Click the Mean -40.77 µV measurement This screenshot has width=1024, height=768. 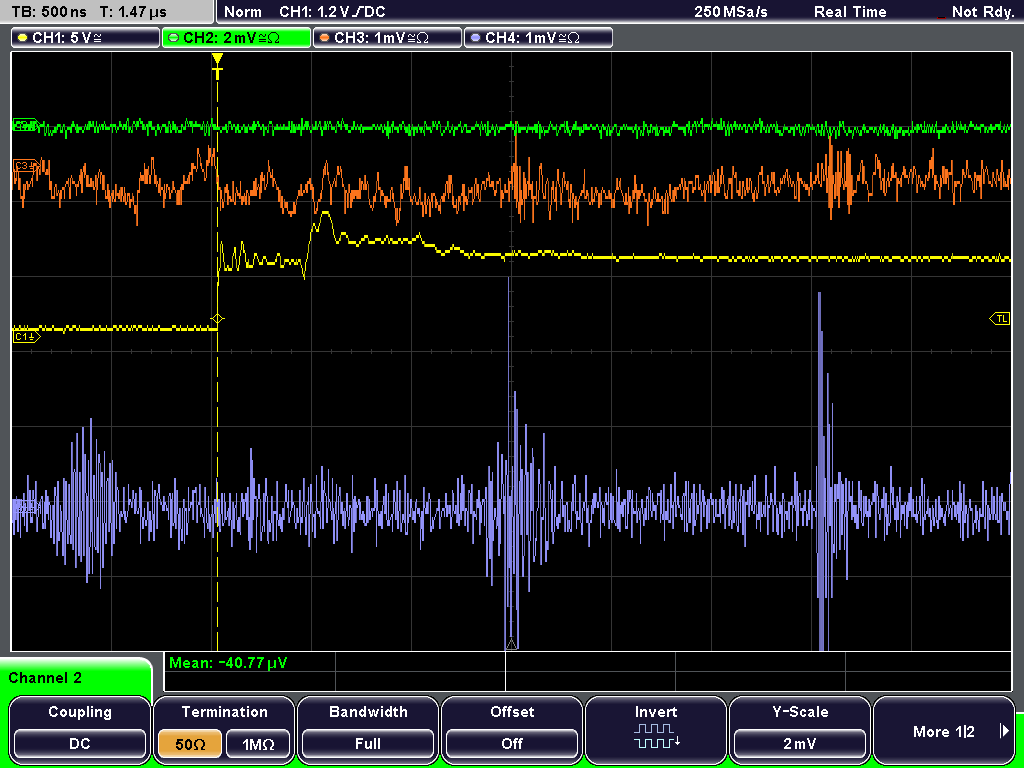[227, 663]
